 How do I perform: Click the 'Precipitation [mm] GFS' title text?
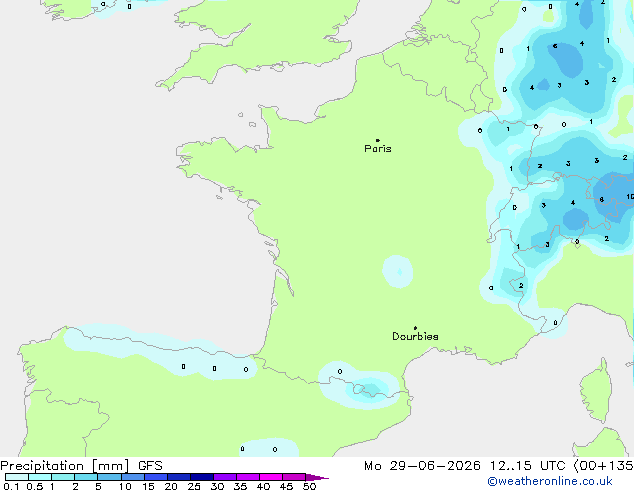tap(81, 466)
